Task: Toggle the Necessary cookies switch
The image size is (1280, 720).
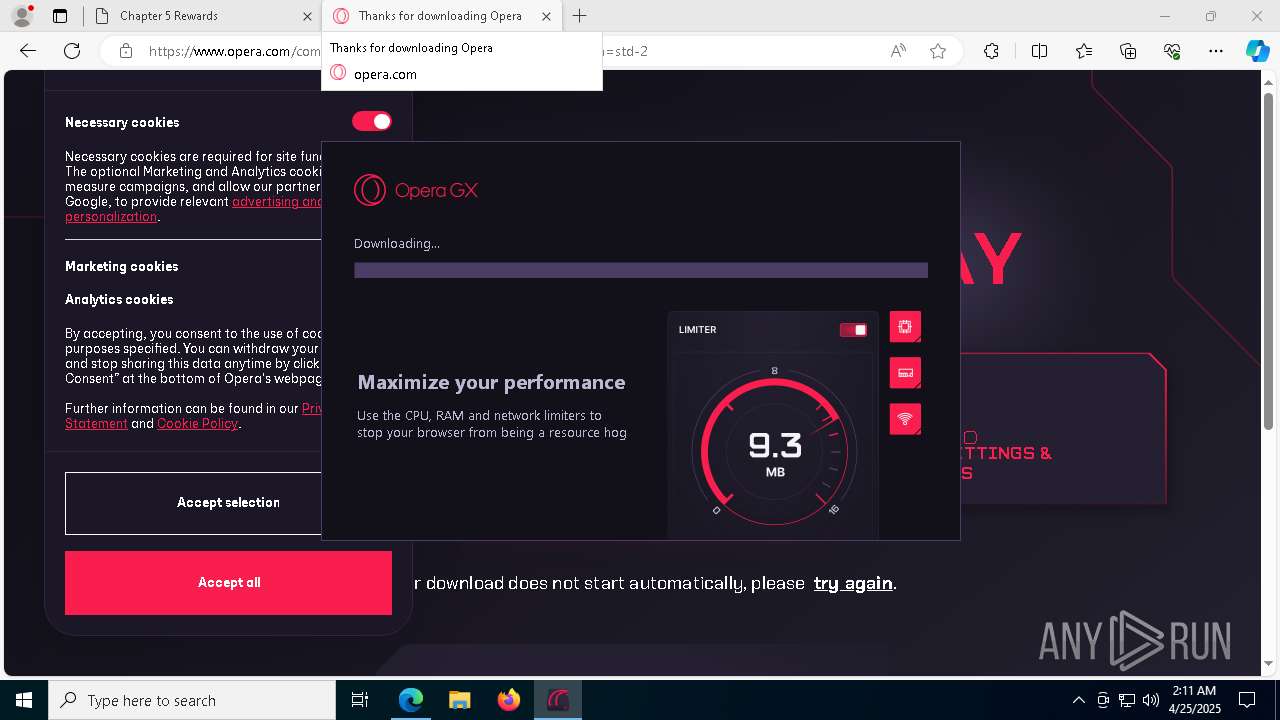Action: pyautogui.click(x=371, y=121)
